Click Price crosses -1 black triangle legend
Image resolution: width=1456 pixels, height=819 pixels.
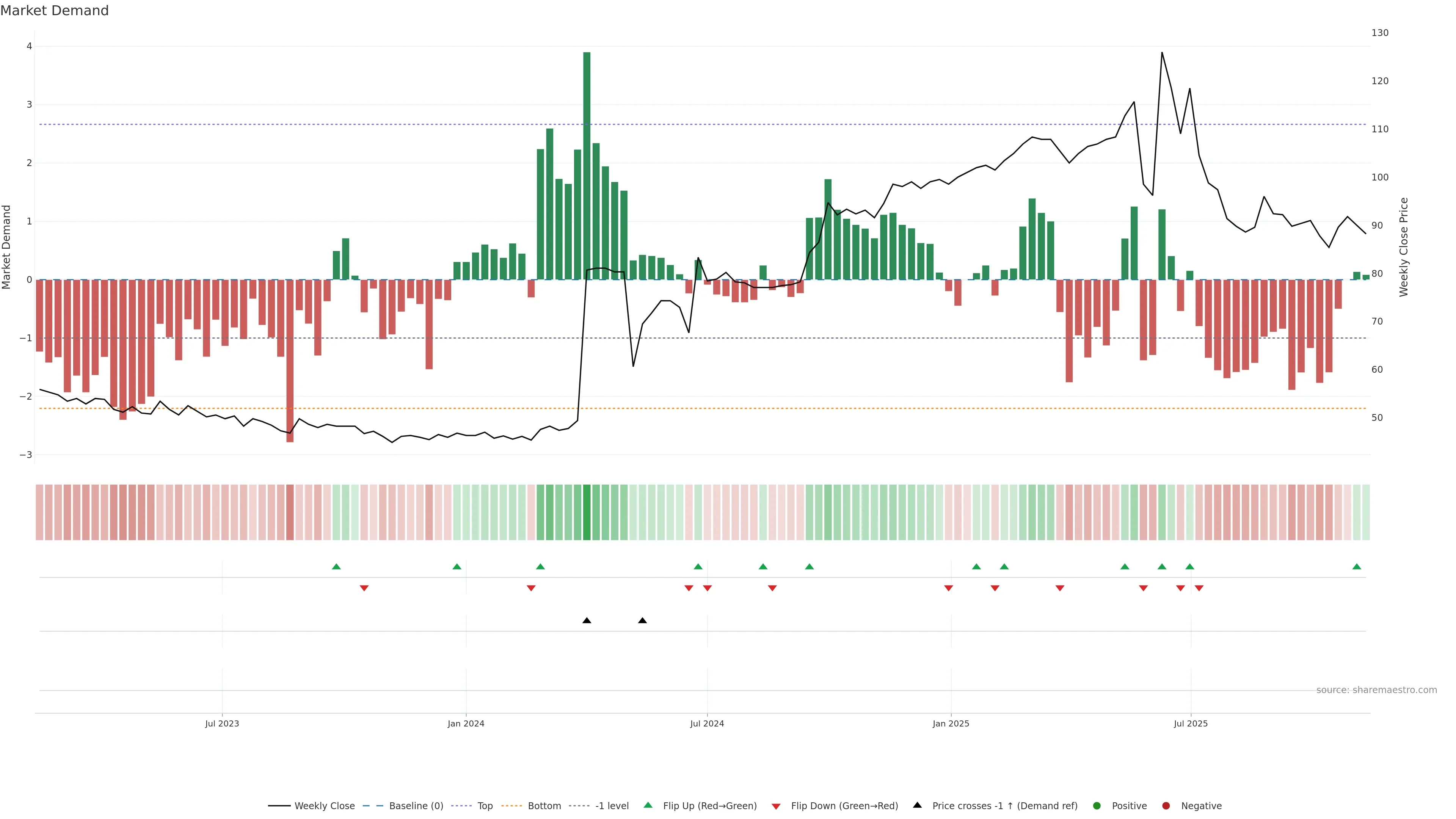(x=917, y=805)
